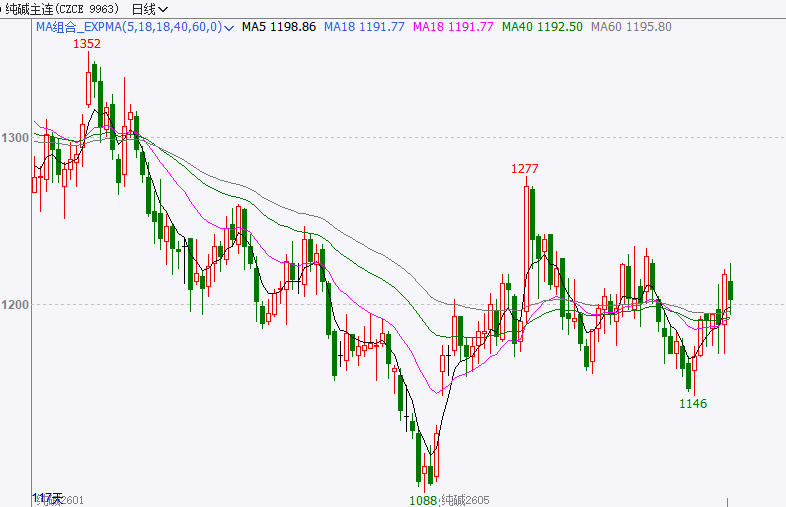Click the red candlestick under the 1352 label
786x507 pixels.
(88, 87)
